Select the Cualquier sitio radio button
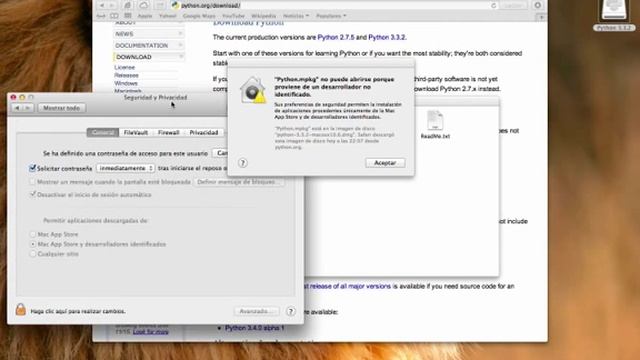The height and width of the screenshot is (360, 640). (33, 254)
